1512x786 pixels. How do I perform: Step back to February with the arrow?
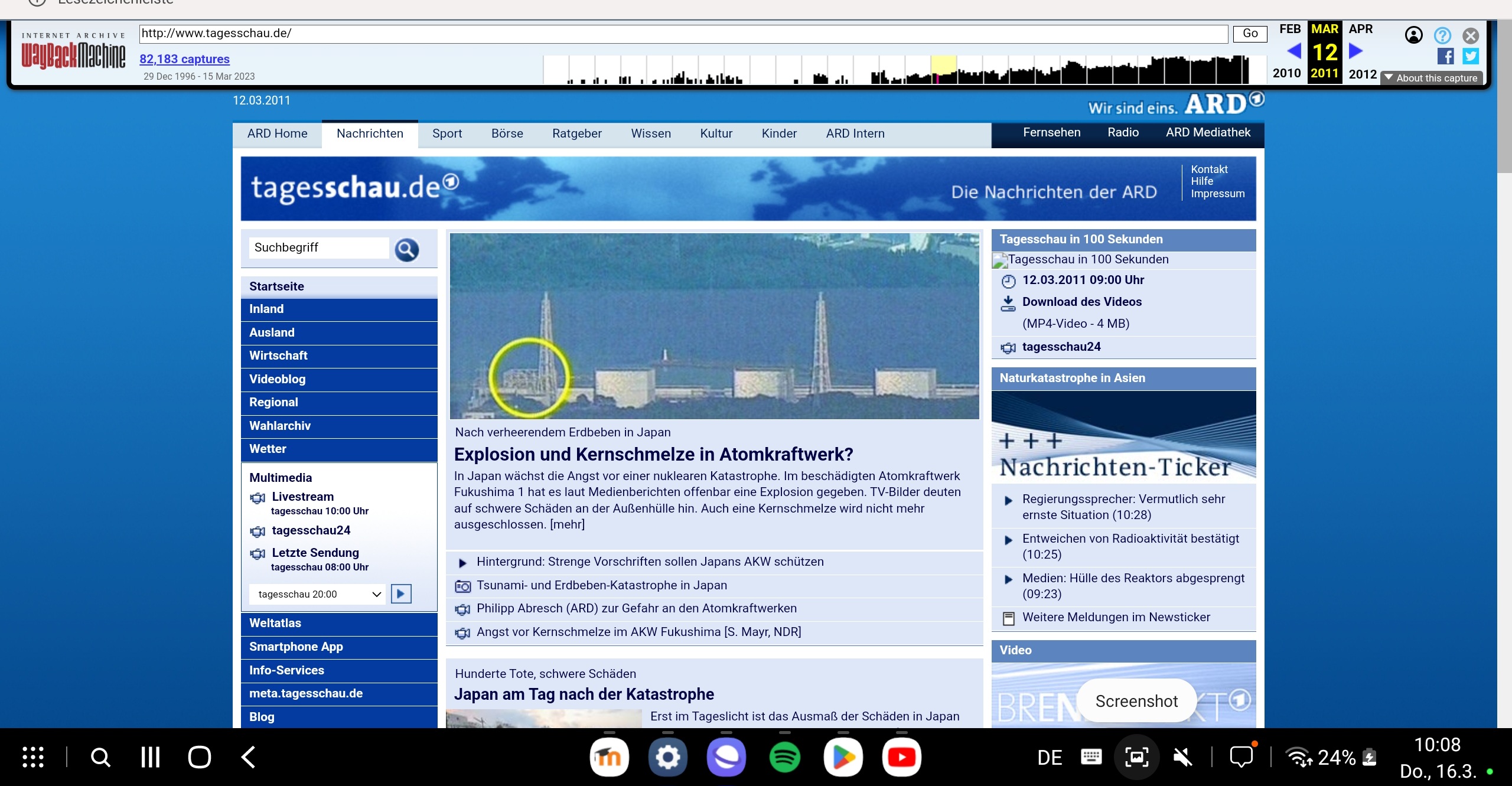coord(1294,51)
